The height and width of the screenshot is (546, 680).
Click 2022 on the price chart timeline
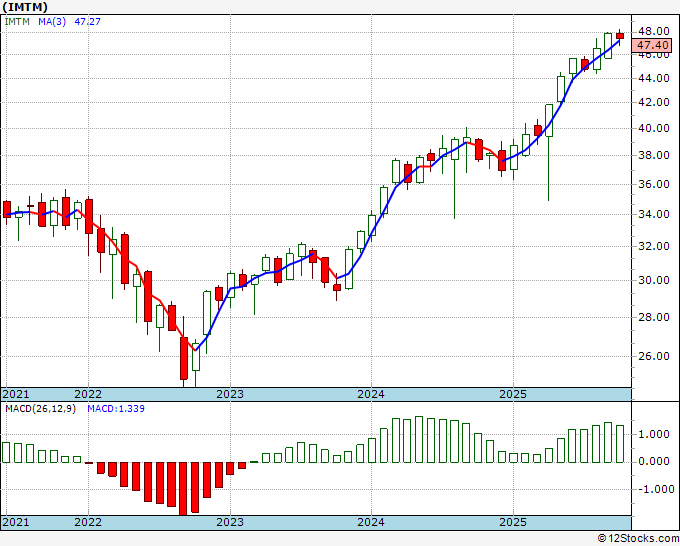pos(88,394)
